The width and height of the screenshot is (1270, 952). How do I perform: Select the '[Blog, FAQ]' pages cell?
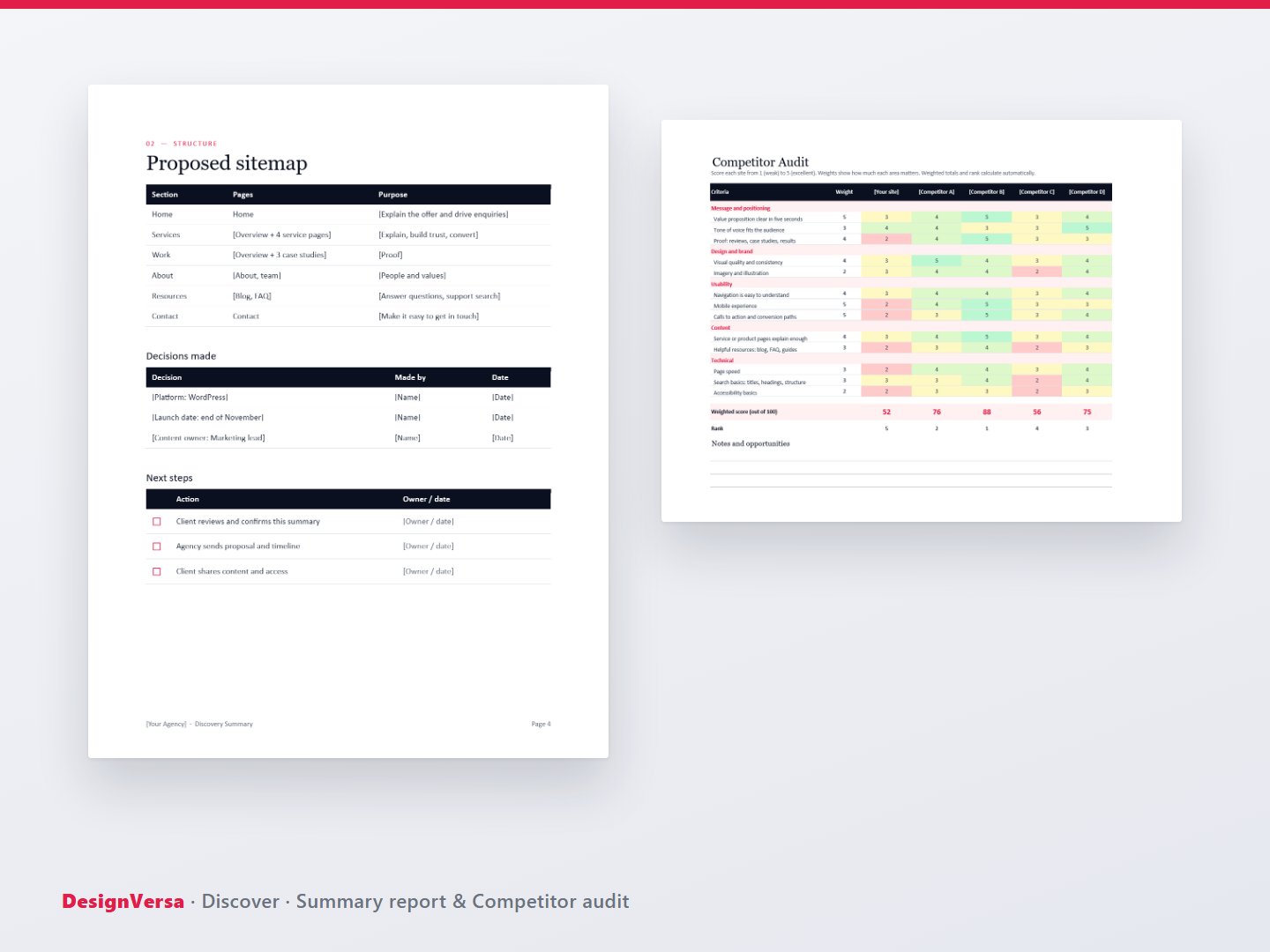click(252, 296)
